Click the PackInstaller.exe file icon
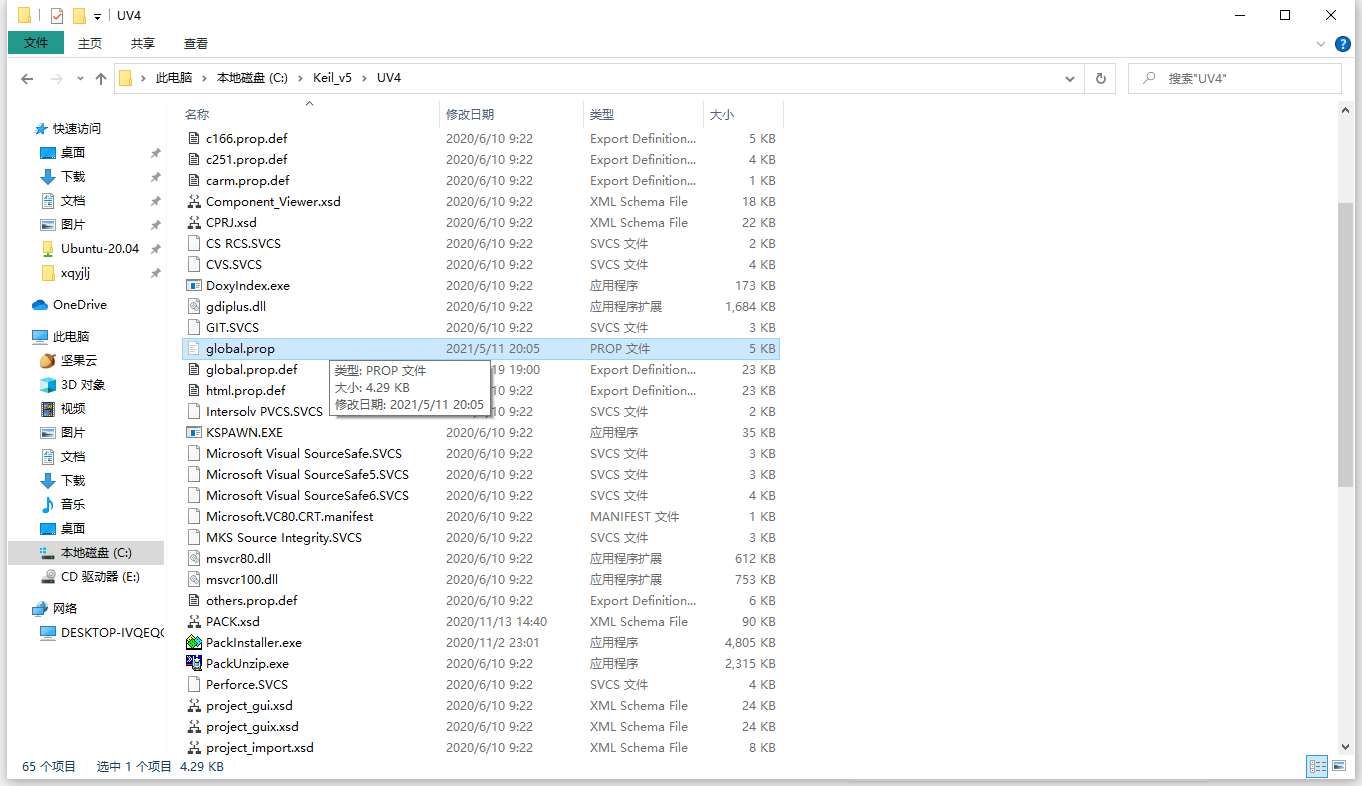Viewport: 1362px width, 786px height. pos(194,642)
